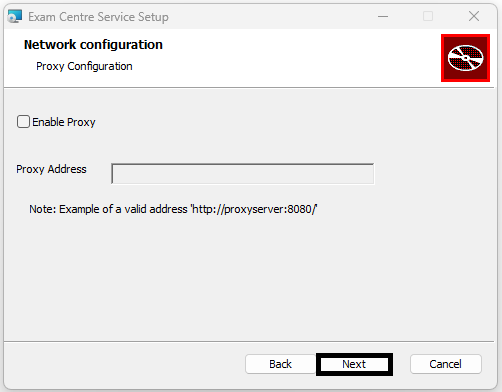
Task: Click the Proxy Address label
Action: coord(51,169)
